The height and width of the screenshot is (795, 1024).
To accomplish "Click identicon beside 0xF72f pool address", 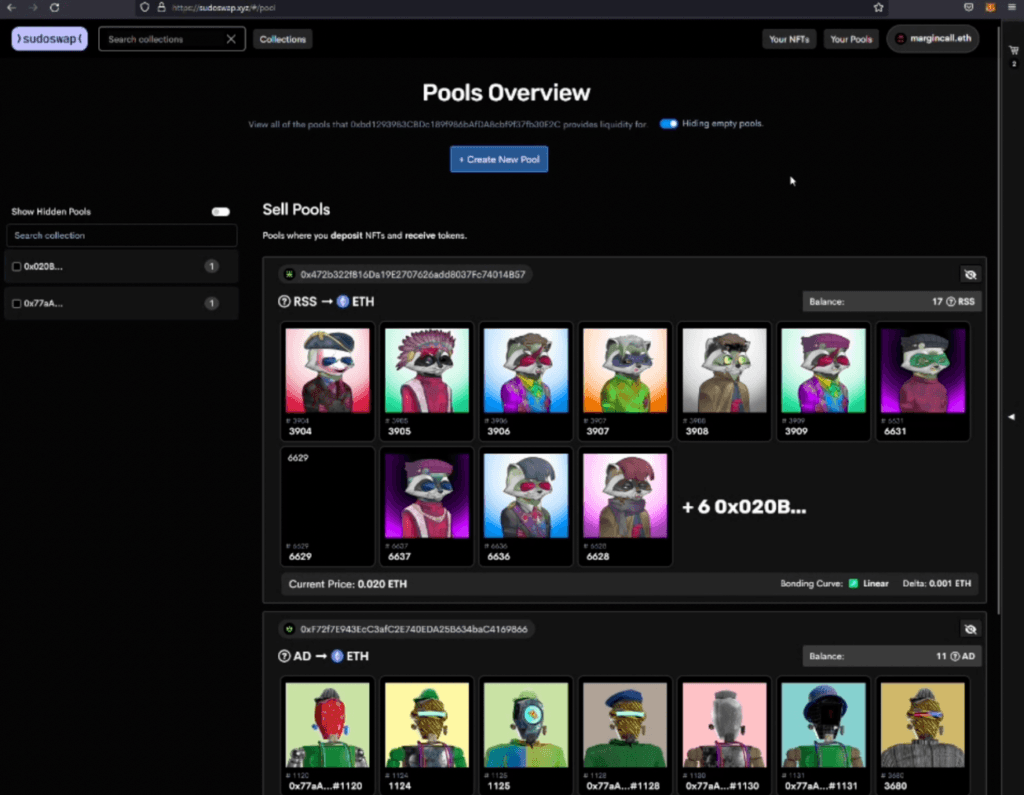I will pyautogui.click(x=289, y=629).
